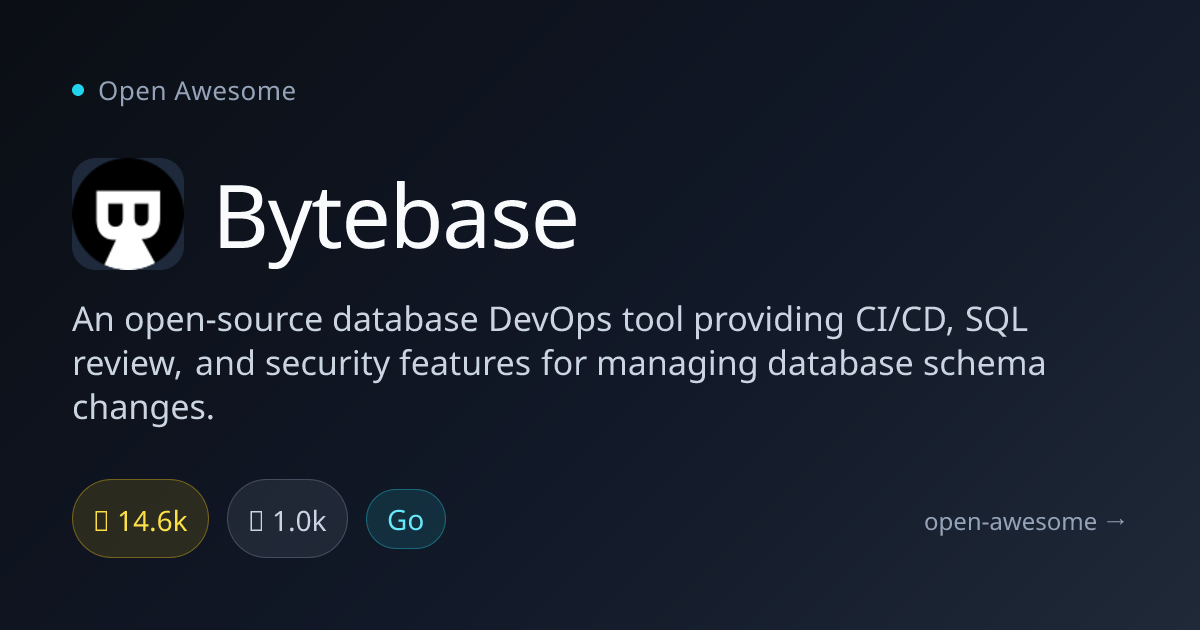Click the 14.6k stars badge

pyautogui.click(x=140, y=520)
